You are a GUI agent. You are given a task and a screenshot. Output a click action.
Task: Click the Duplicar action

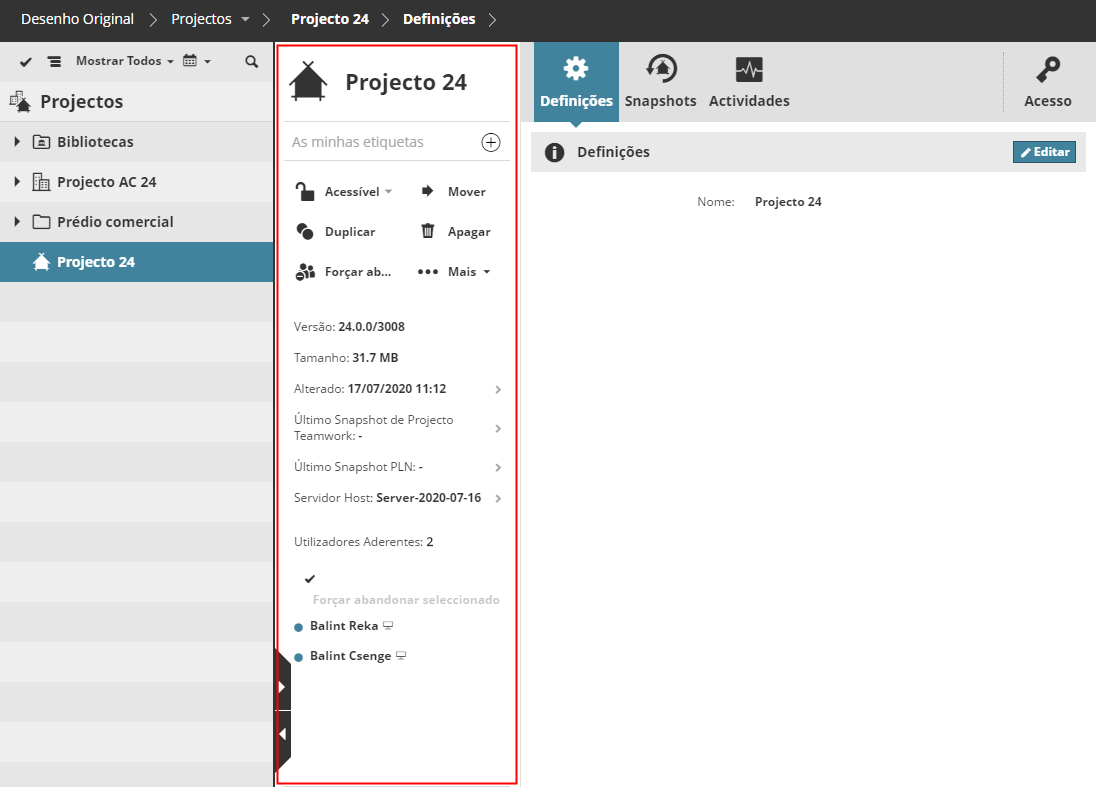point(336,232)
